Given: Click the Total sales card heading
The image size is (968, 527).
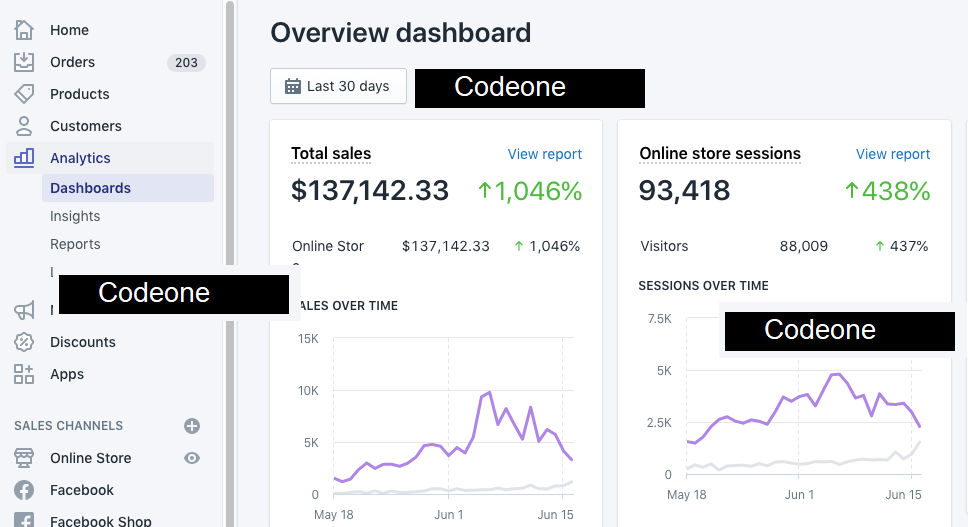Looking at the screenshot, I should click(x=331, y=154).
